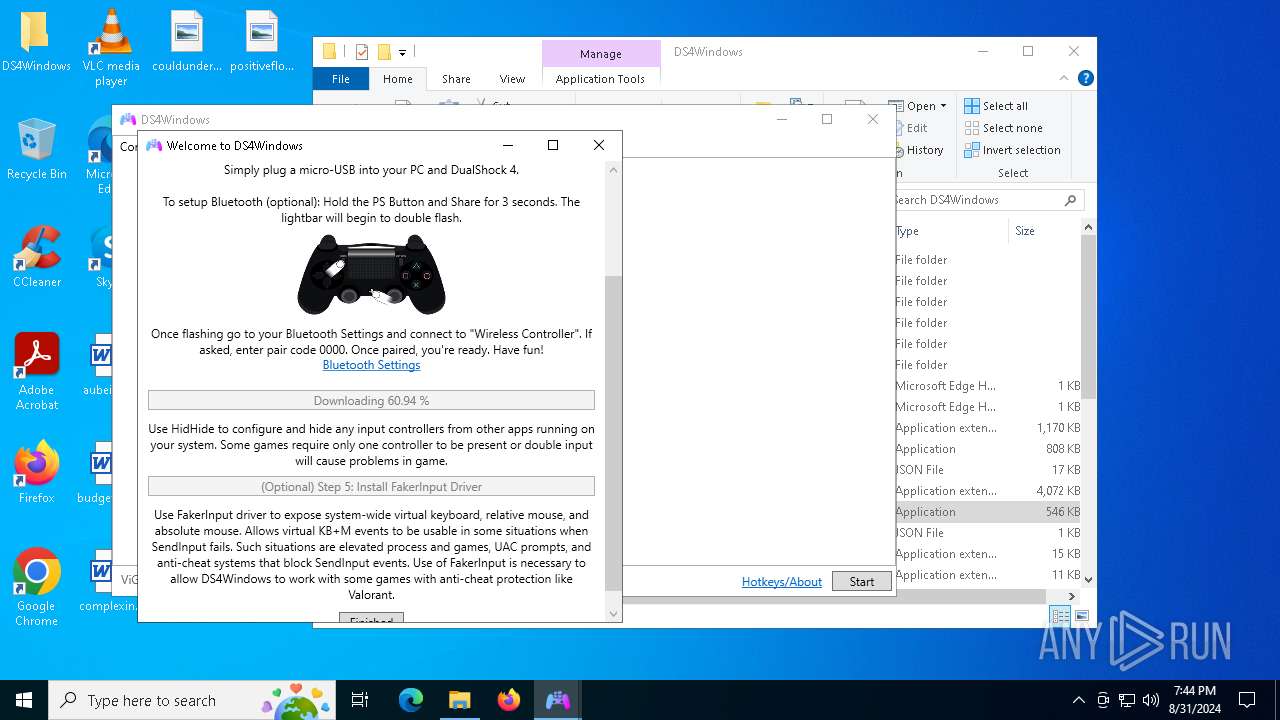Viewport: 1280px width, 720px height.
Task: Switch to DS4Windows via its taskbar icon
Action: [557, 700]
